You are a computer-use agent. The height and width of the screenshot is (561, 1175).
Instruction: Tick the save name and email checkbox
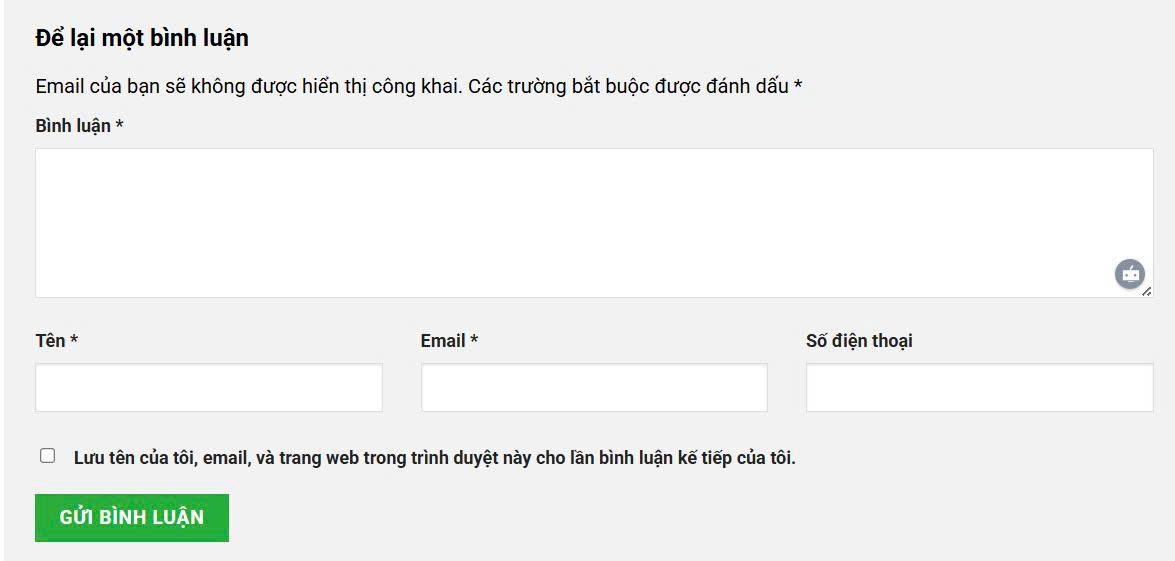click(x=48, y=456)
